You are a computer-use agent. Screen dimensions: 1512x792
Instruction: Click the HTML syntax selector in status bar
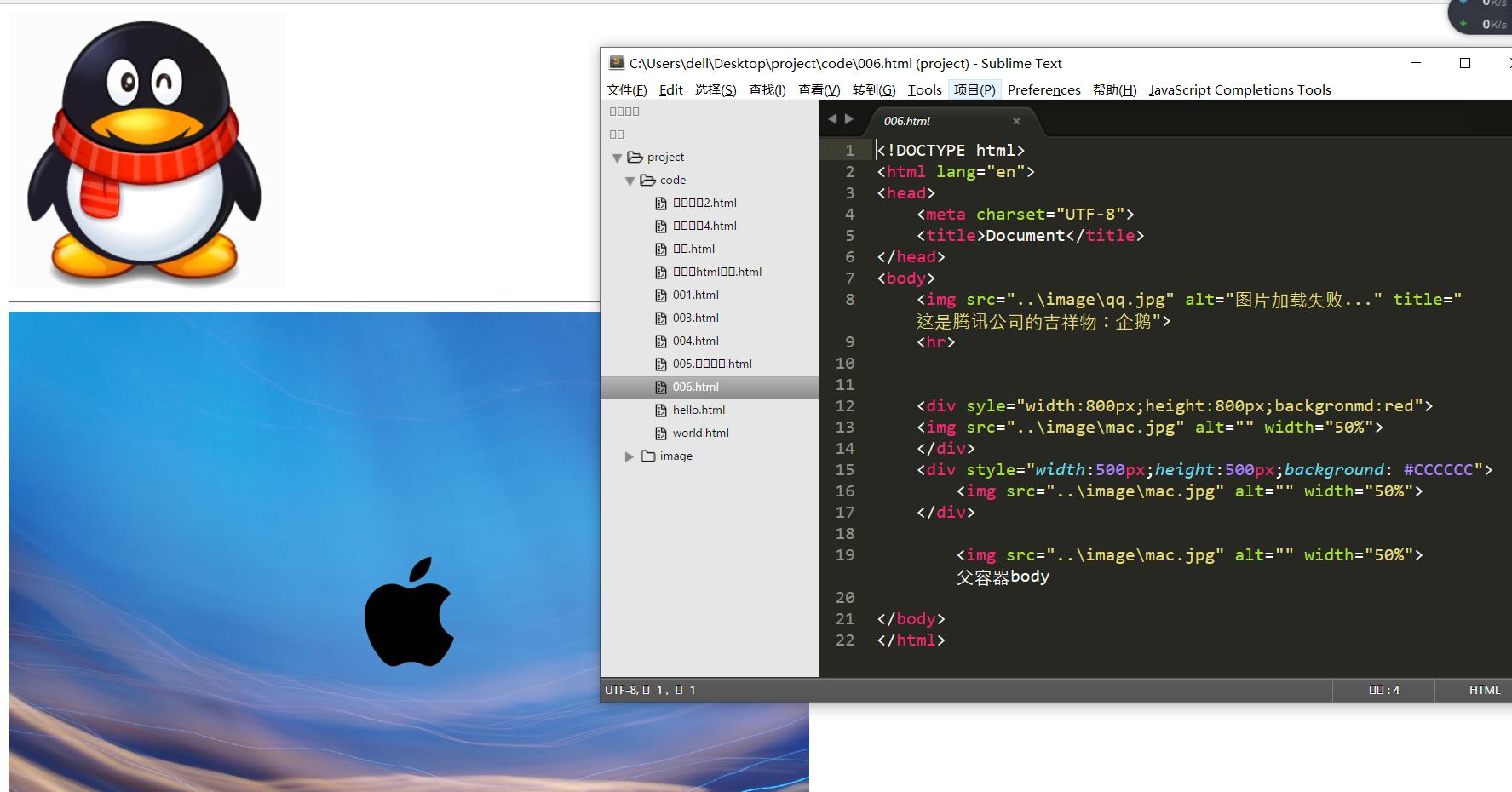(1484, 690)
